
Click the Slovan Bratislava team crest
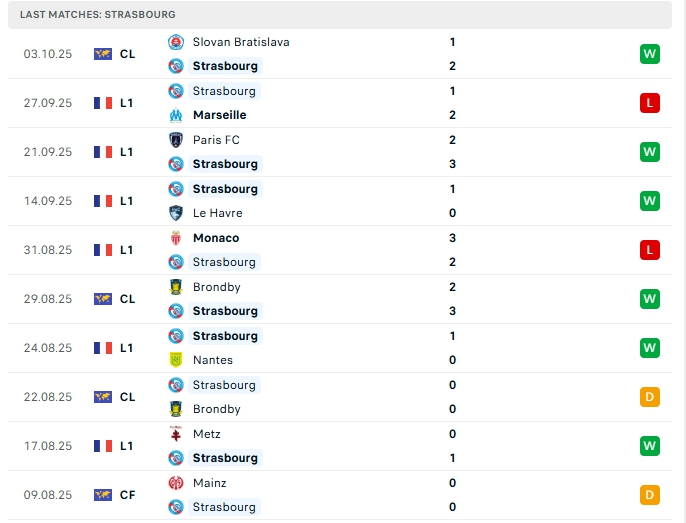pyautogui.click(x=176, y=42)
